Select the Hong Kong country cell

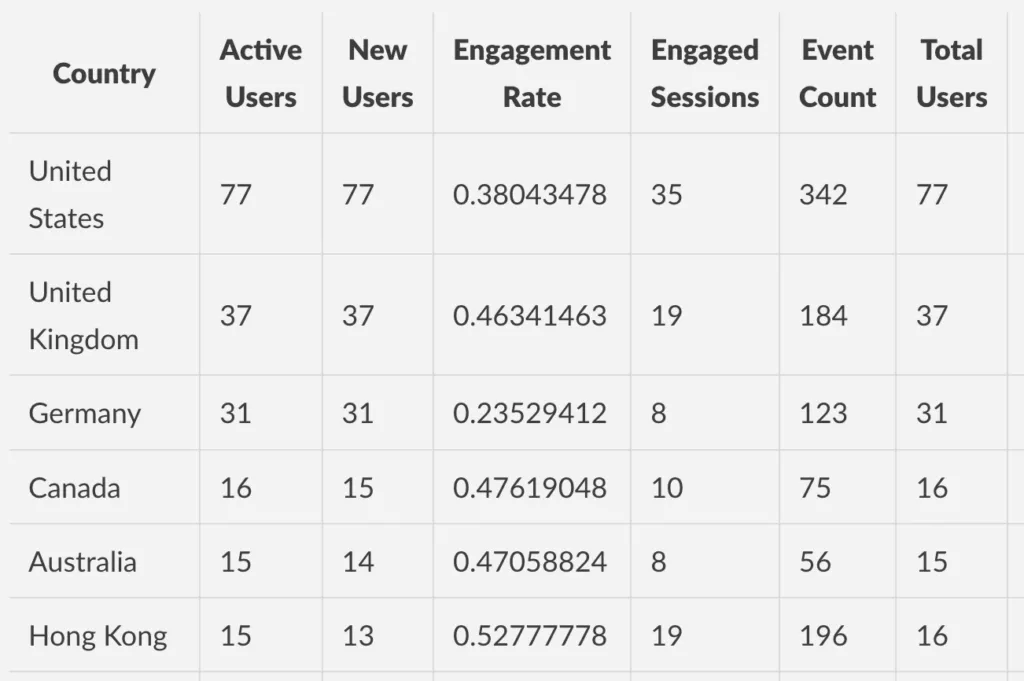[x=98, y=636]
